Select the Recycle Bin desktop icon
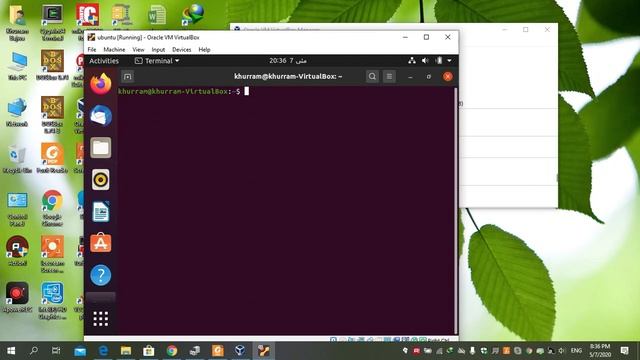Viewport: 640px width, 360px height. click(x=17, y=159)
